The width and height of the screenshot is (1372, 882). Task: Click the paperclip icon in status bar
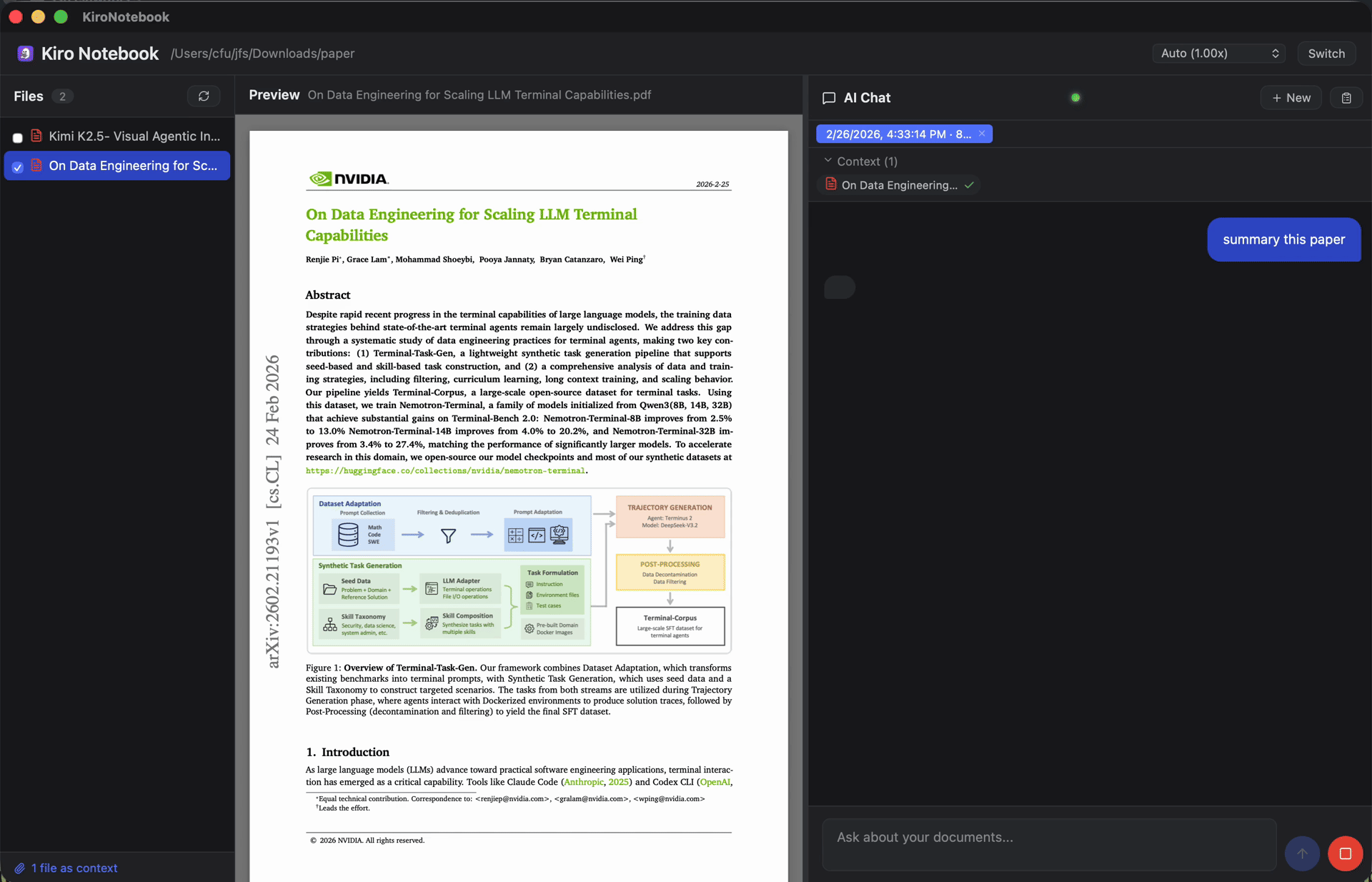[20, 868]
